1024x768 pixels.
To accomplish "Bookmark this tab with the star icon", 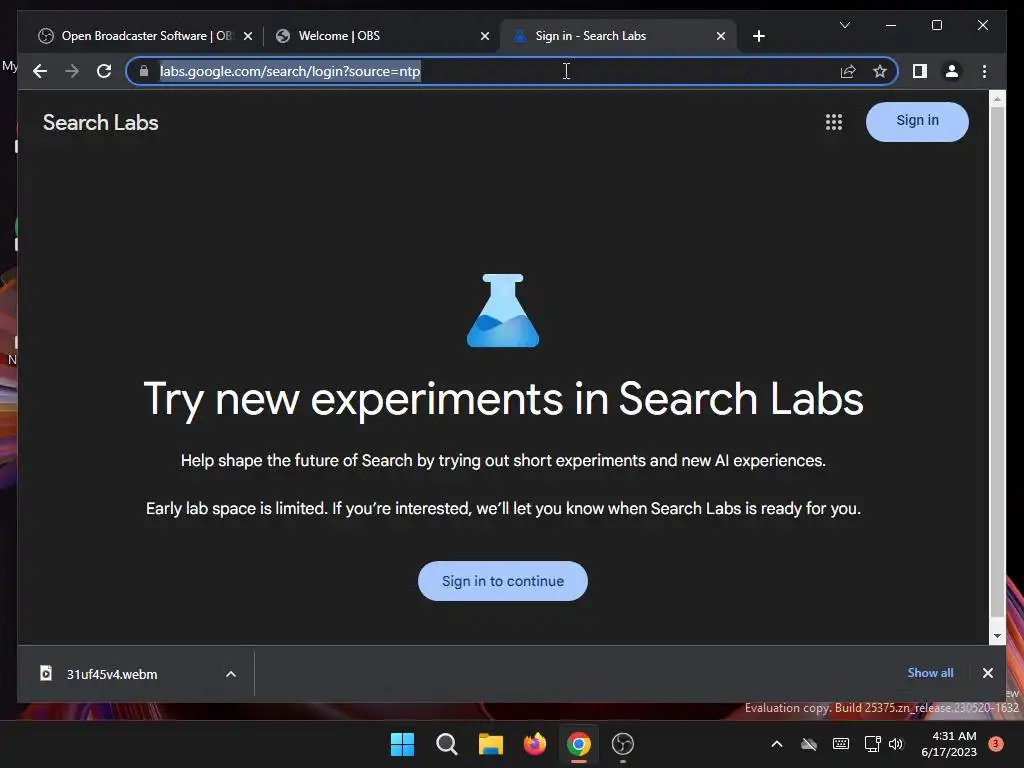I will point(880,71).
